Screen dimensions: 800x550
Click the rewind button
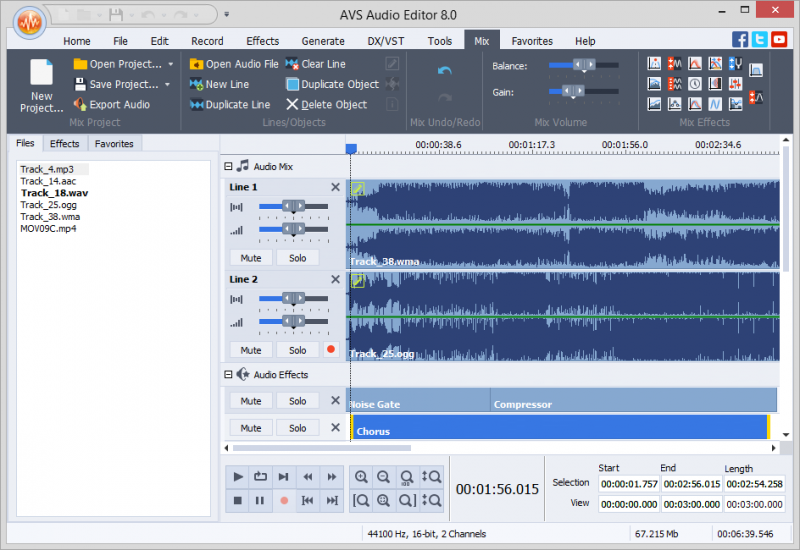[x=308, y=477]
